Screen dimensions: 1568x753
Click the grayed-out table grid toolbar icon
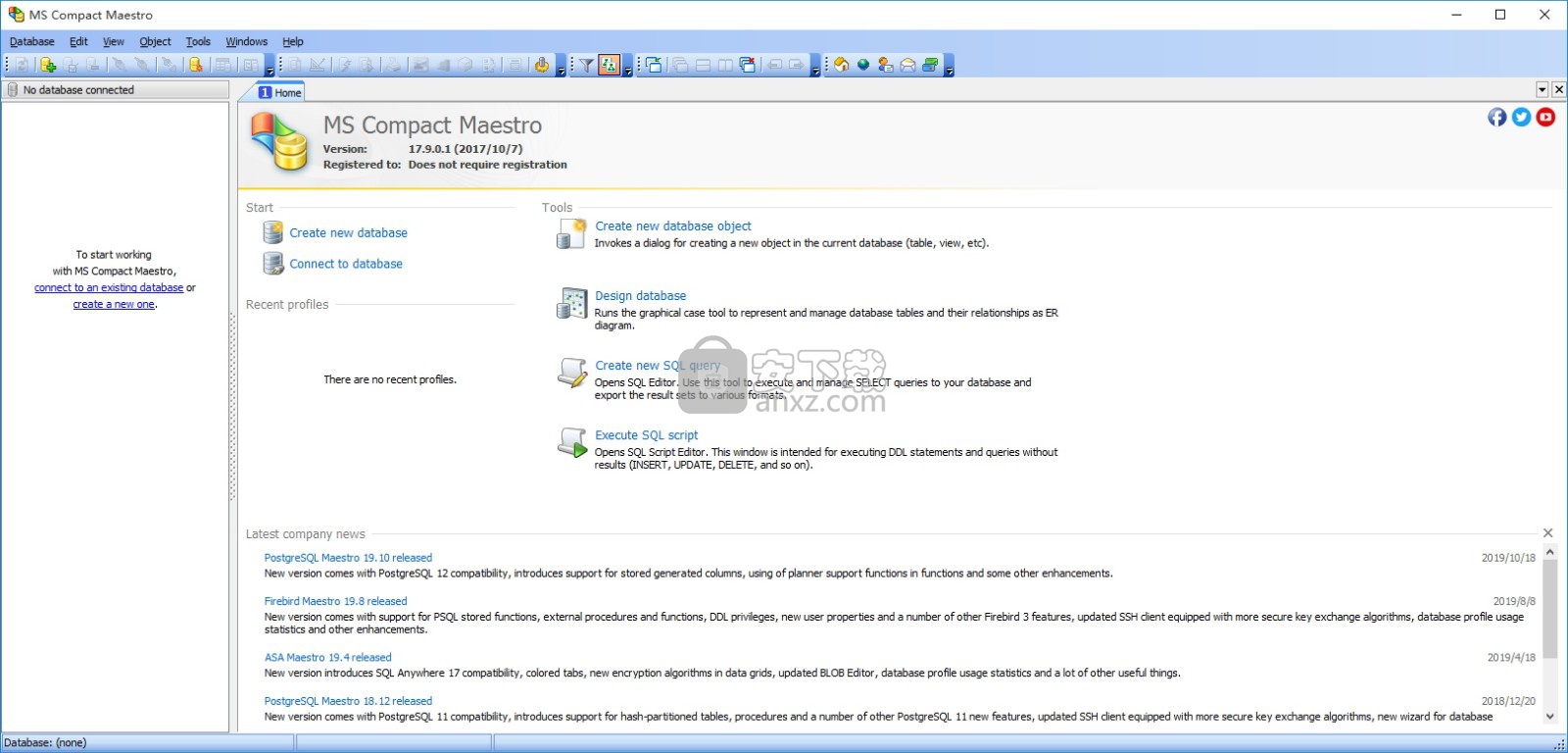pyautogui.click(x=223, y=65)
